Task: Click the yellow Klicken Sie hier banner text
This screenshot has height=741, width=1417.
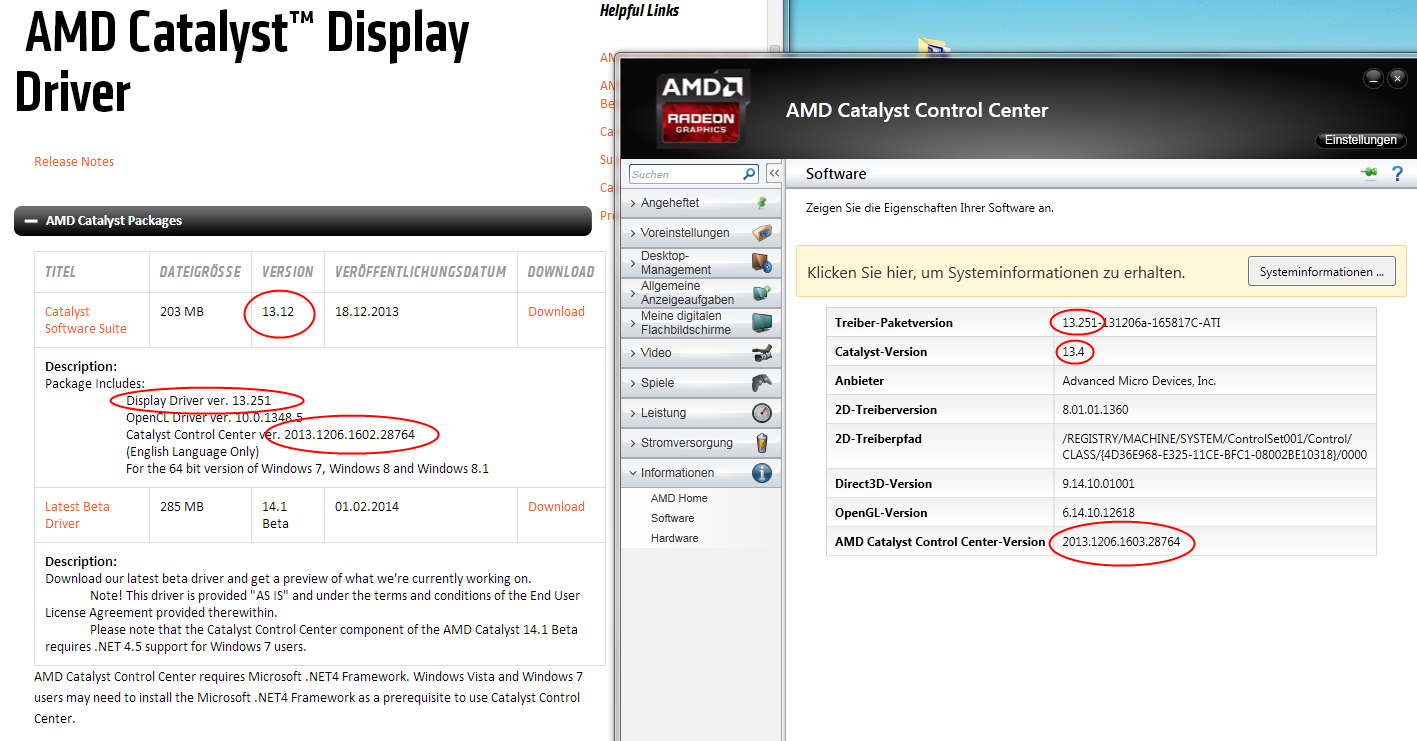Action: [996, 272]
